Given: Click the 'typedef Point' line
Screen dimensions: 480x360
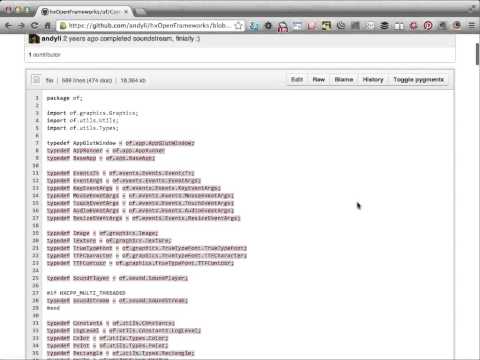Looking at the screenshot, I should (x=107, y=345).
